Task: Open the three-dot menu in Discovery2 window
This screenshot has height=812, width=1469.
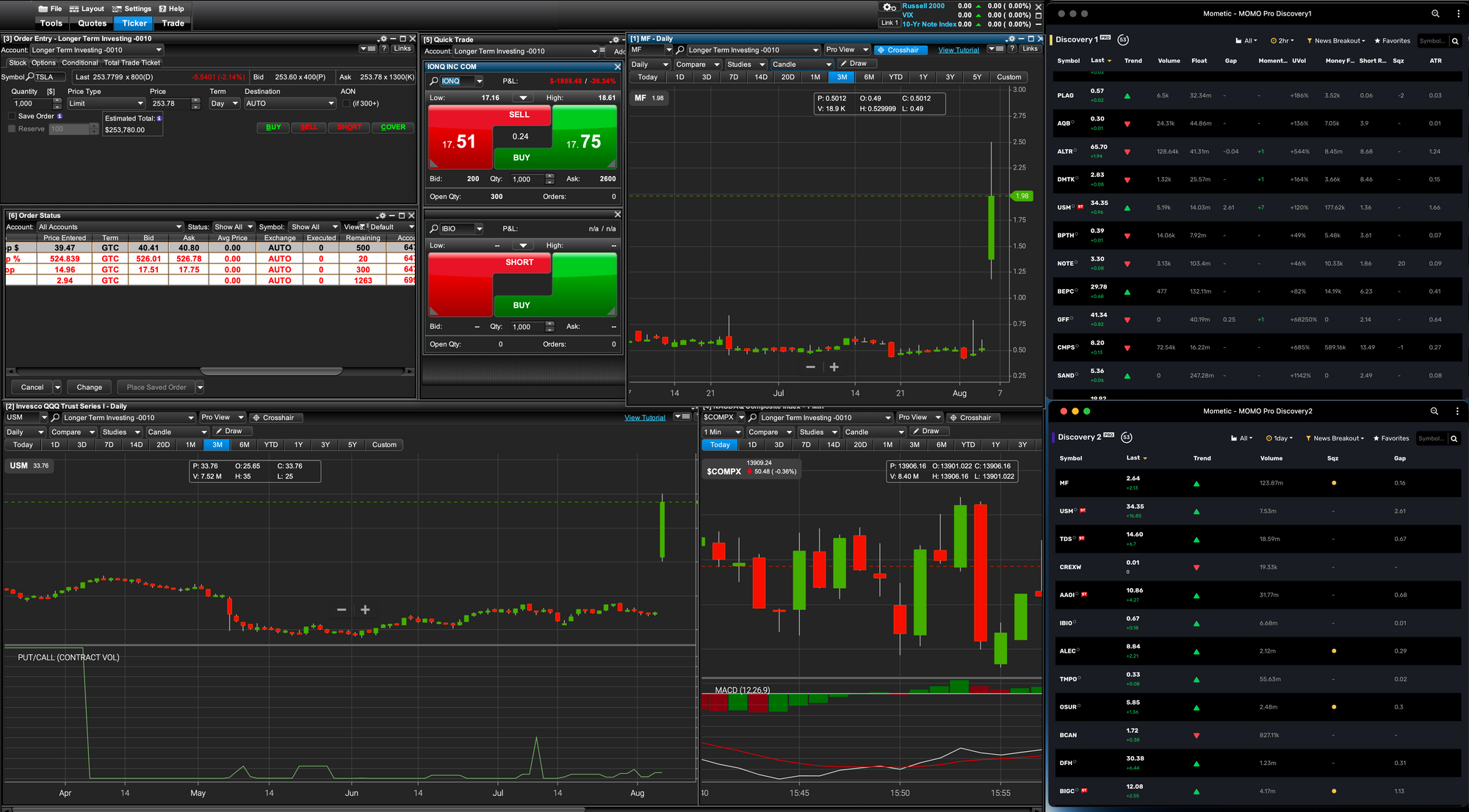Action: coord(1457,411)
